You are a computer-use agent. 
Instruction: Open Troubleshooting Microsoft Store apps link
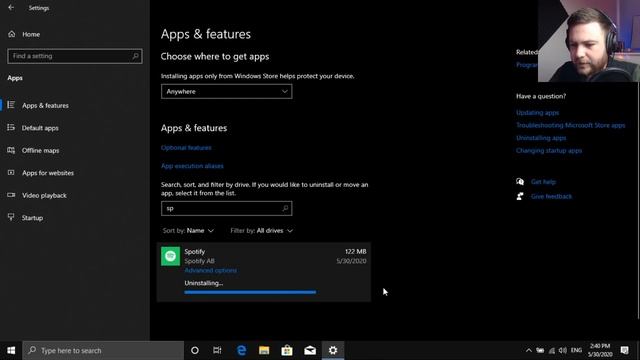pyautogui.click(x=570, y=125)
